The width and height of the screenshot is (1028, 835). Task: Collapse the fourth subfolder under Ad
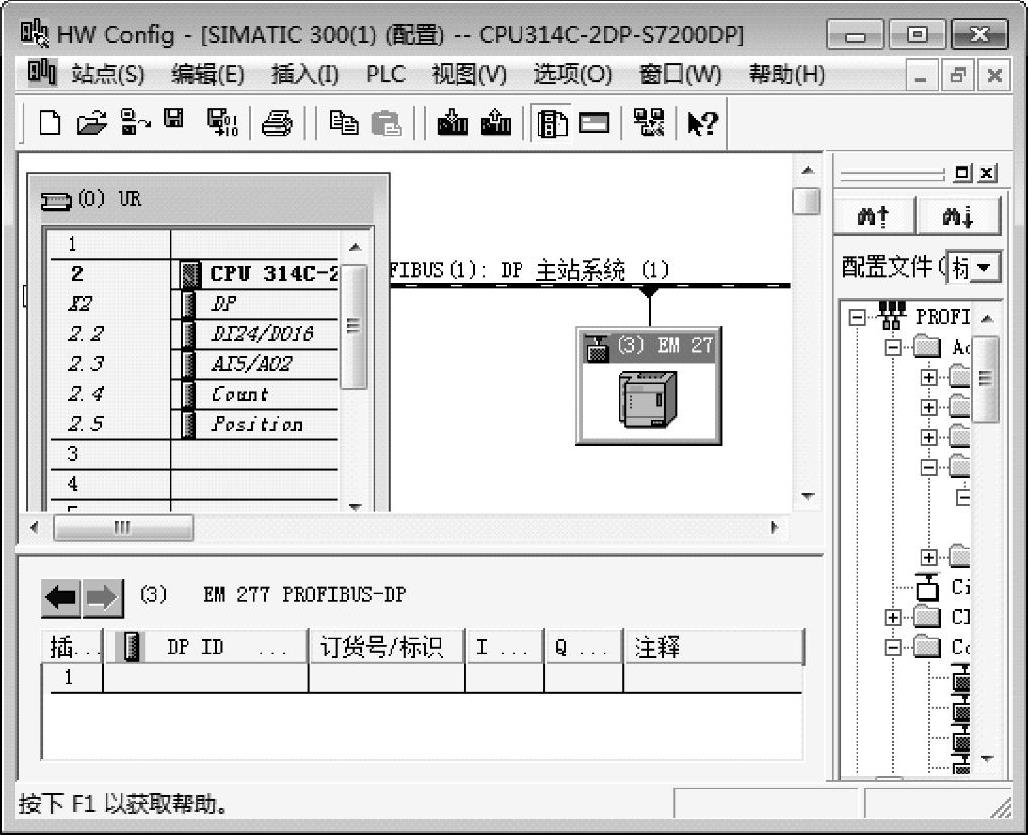click(x=928, y=467)
